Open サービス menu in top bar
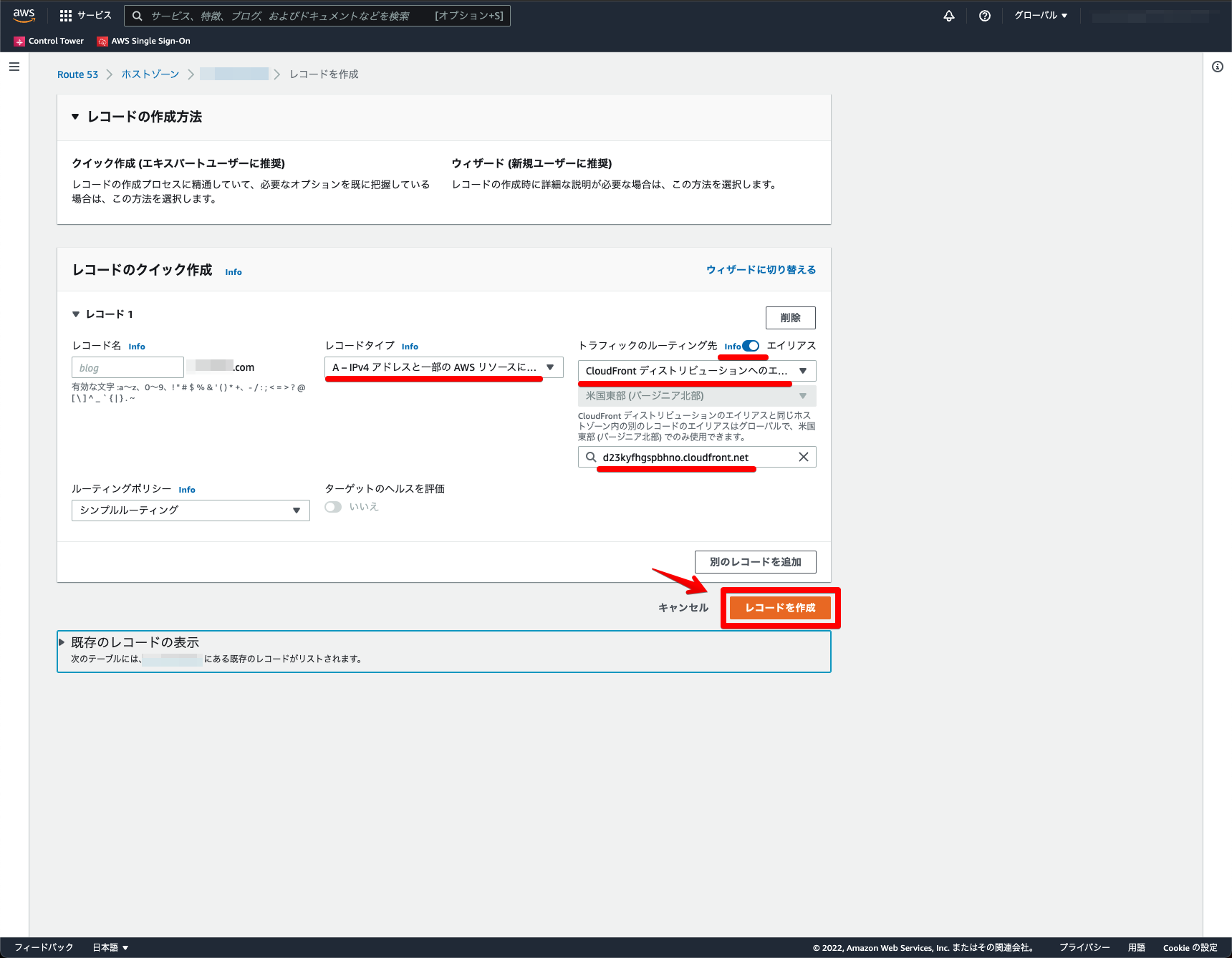The width and height of the screenshot is (1232, 958). click(86, 16)
